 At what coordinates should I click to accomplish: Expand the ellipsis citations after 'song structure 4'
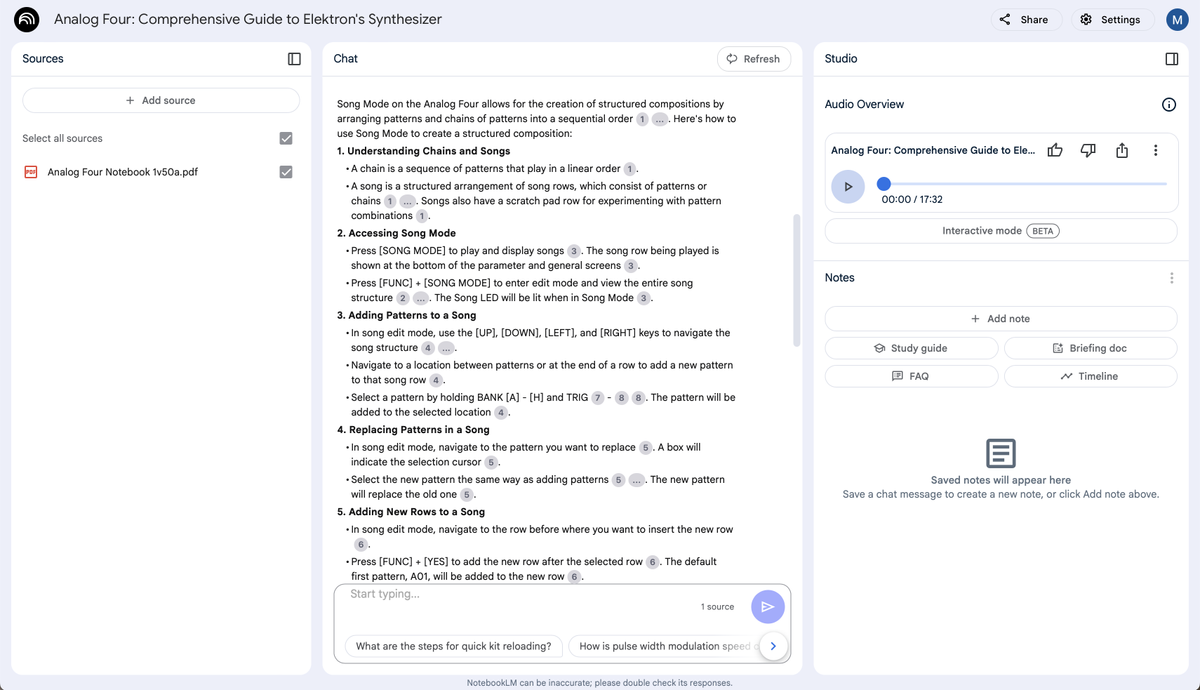pos(446,348)
